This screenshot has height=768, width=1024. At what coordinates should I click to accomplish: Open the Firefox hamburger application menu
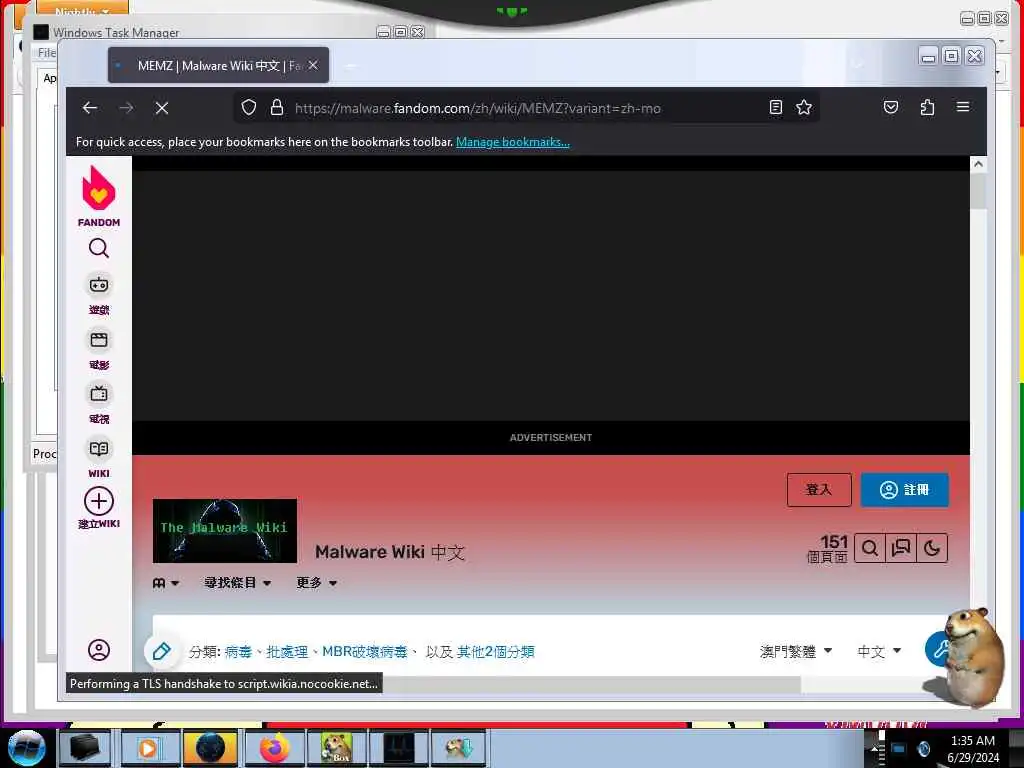point(963,106)
